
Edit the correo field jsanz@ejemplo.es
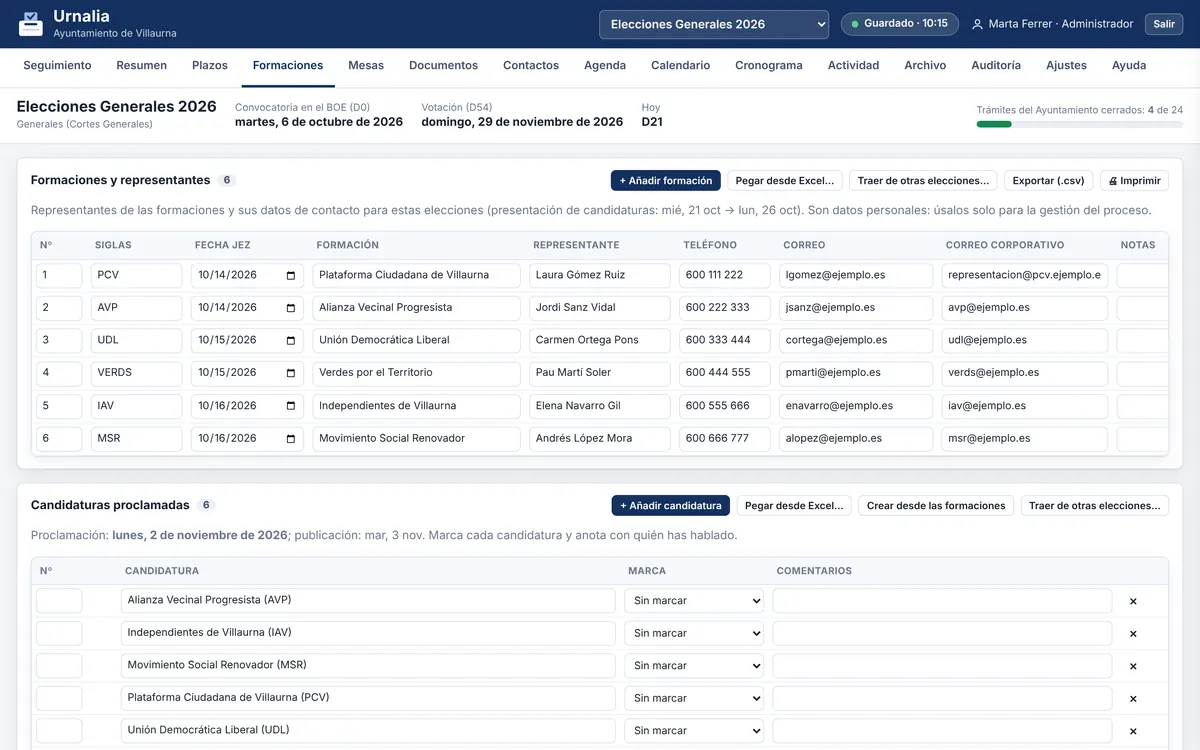point(856,308)
